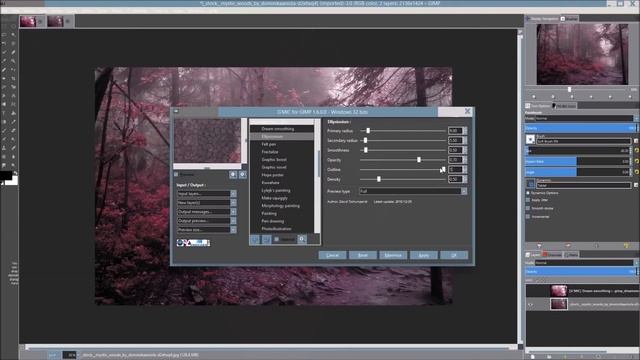Select the Paintbrush tool in toolbox
This screenshot has height=360, width=640.
(x=4, y=131)
